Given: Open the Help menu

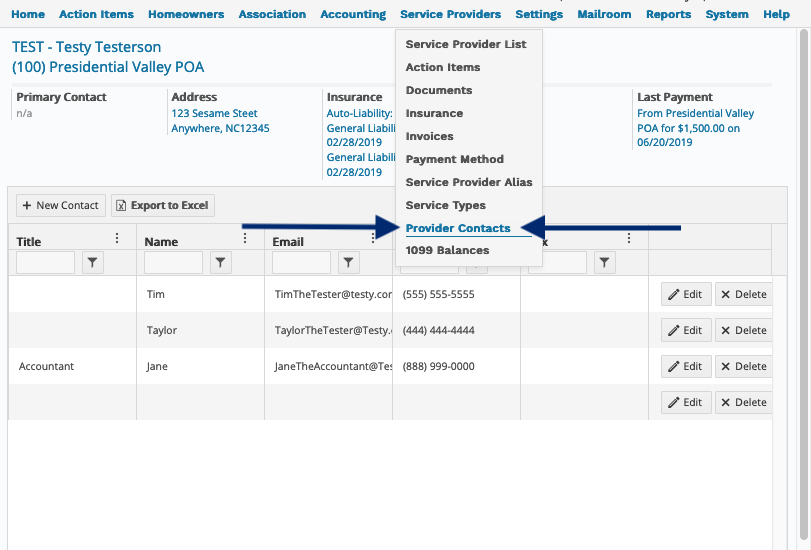Looking at the screenshot, I should [776, 14].
